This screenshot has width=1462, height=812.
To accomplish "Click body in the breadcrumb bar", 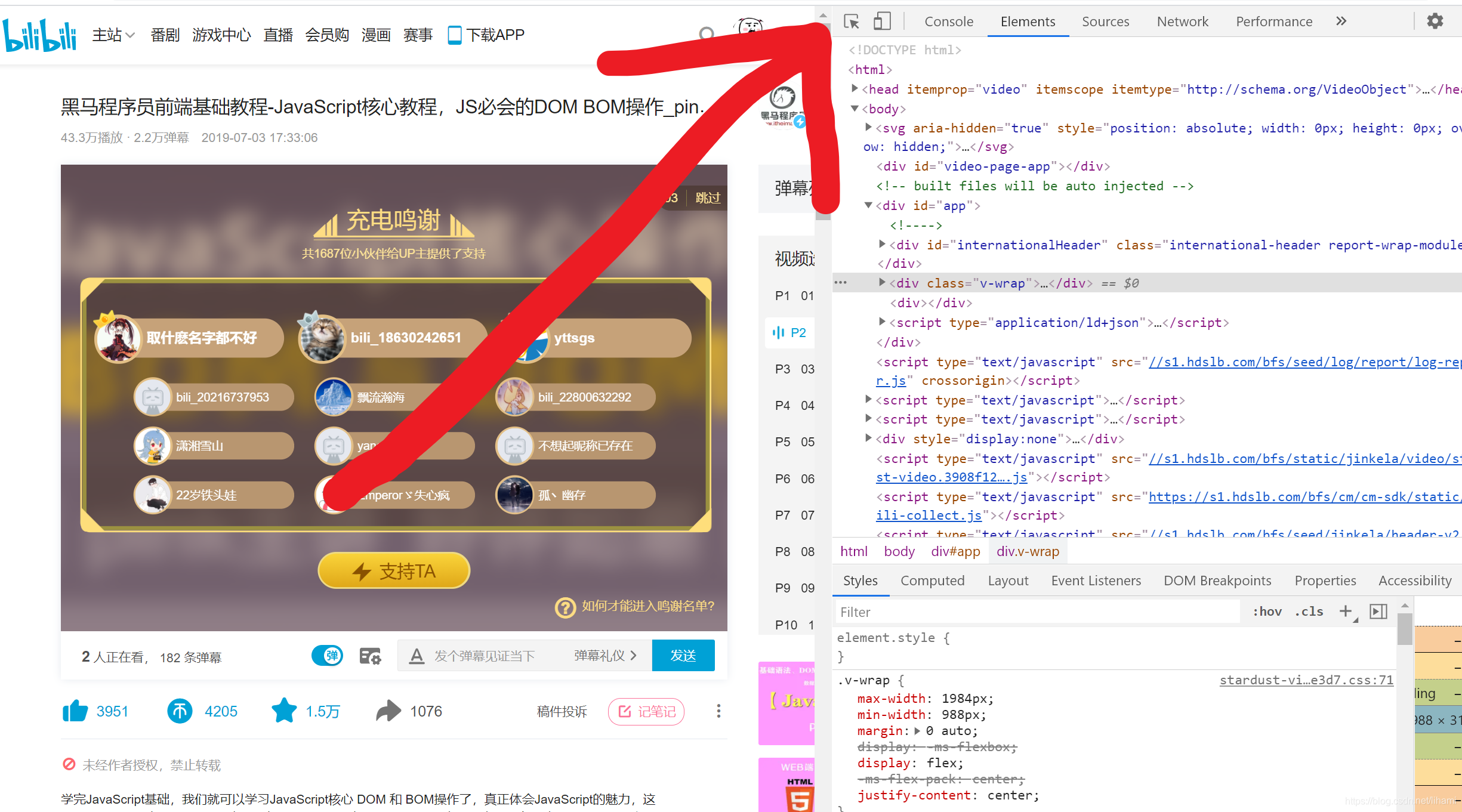I will tap(899, 551).
